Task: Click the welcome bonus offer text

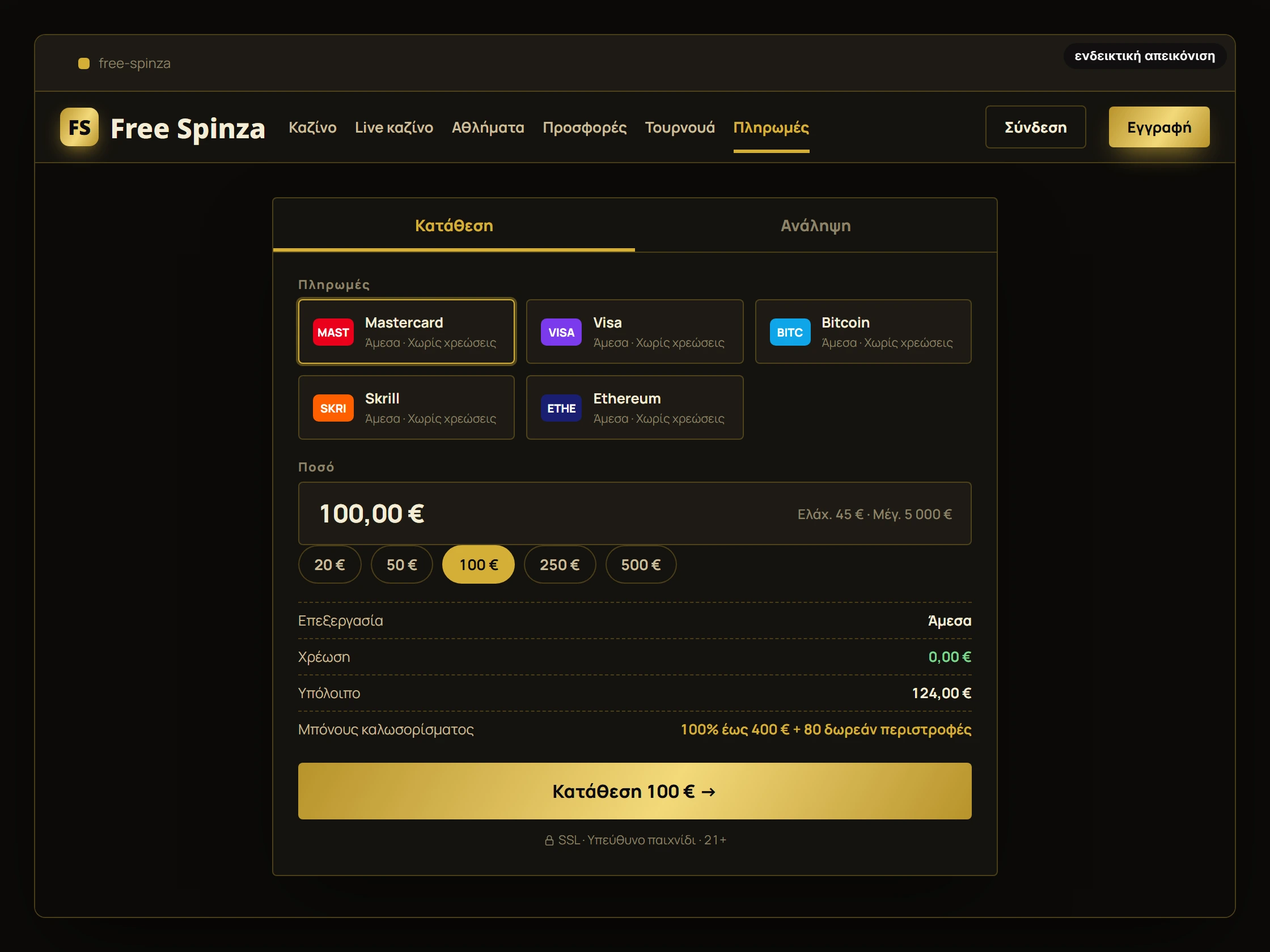Action: tap(825, 729)
